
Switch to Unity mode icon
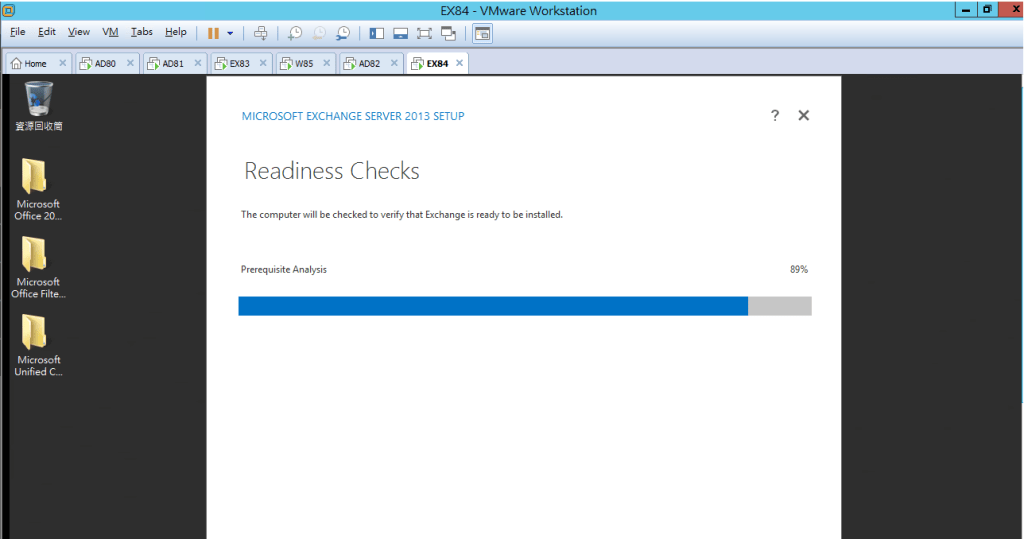click(449, 33)
